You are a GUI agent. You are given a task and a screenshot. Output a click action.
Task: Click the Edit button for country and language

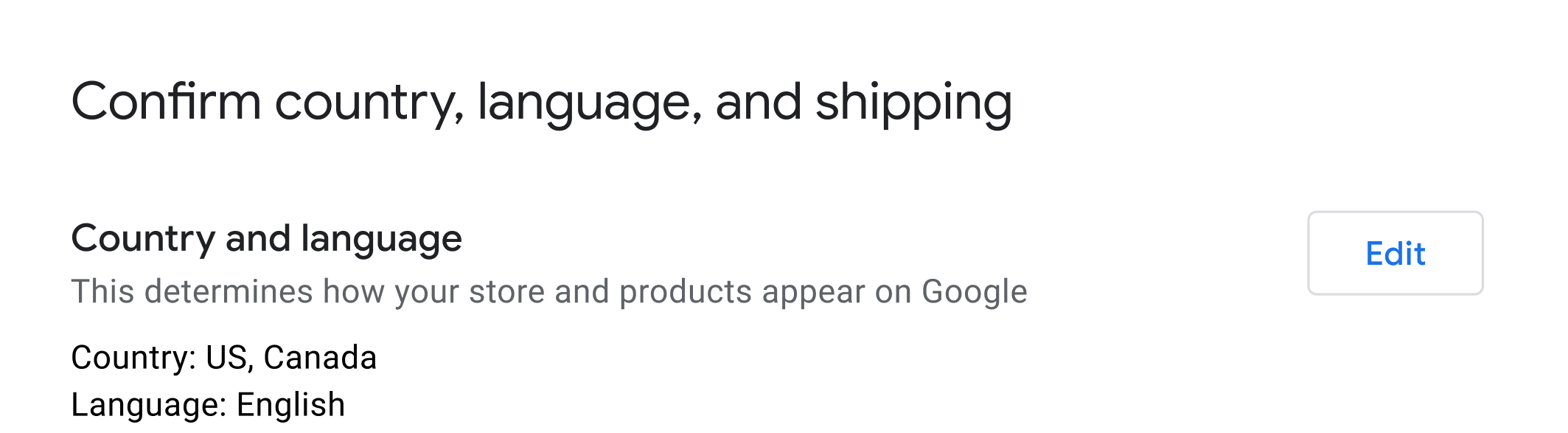click(x=1395, y=253)
